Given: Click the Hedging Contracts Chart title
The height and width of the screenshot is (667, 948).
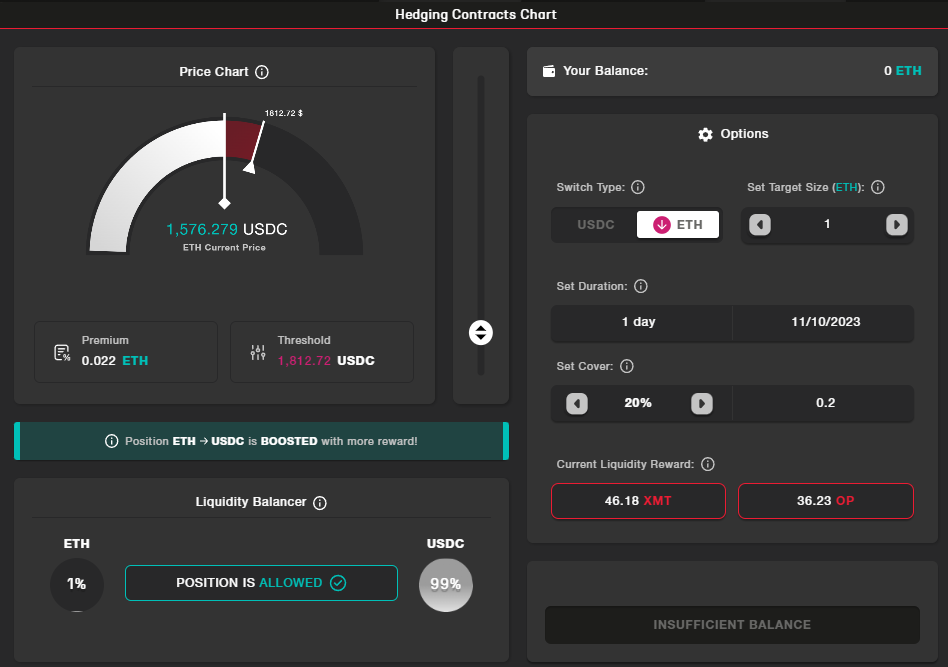Looking at the screenshot, I should [x=476, y=15].
